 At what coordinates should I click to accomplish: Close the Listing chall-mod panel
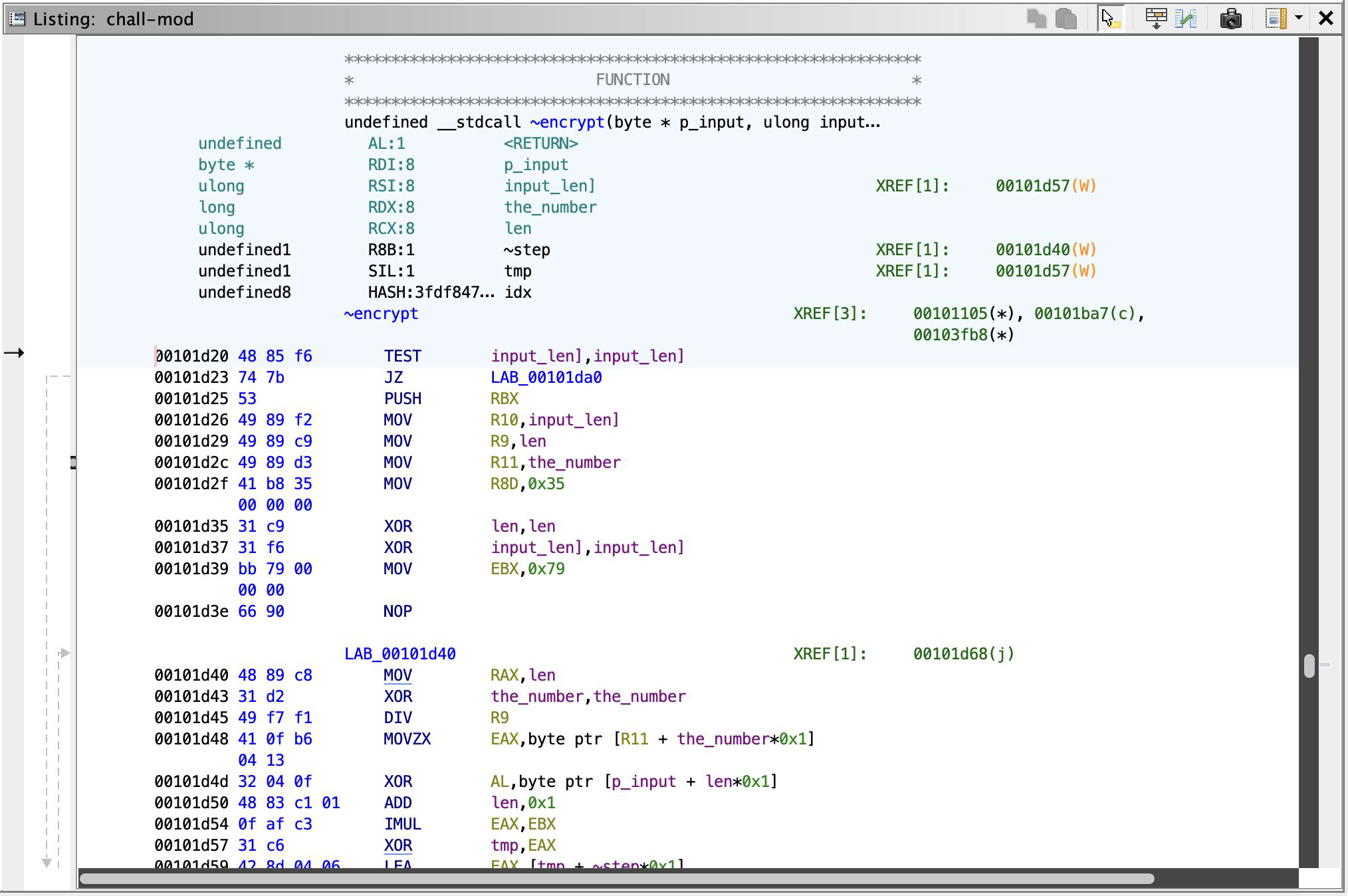click(x=1326, y=19)
